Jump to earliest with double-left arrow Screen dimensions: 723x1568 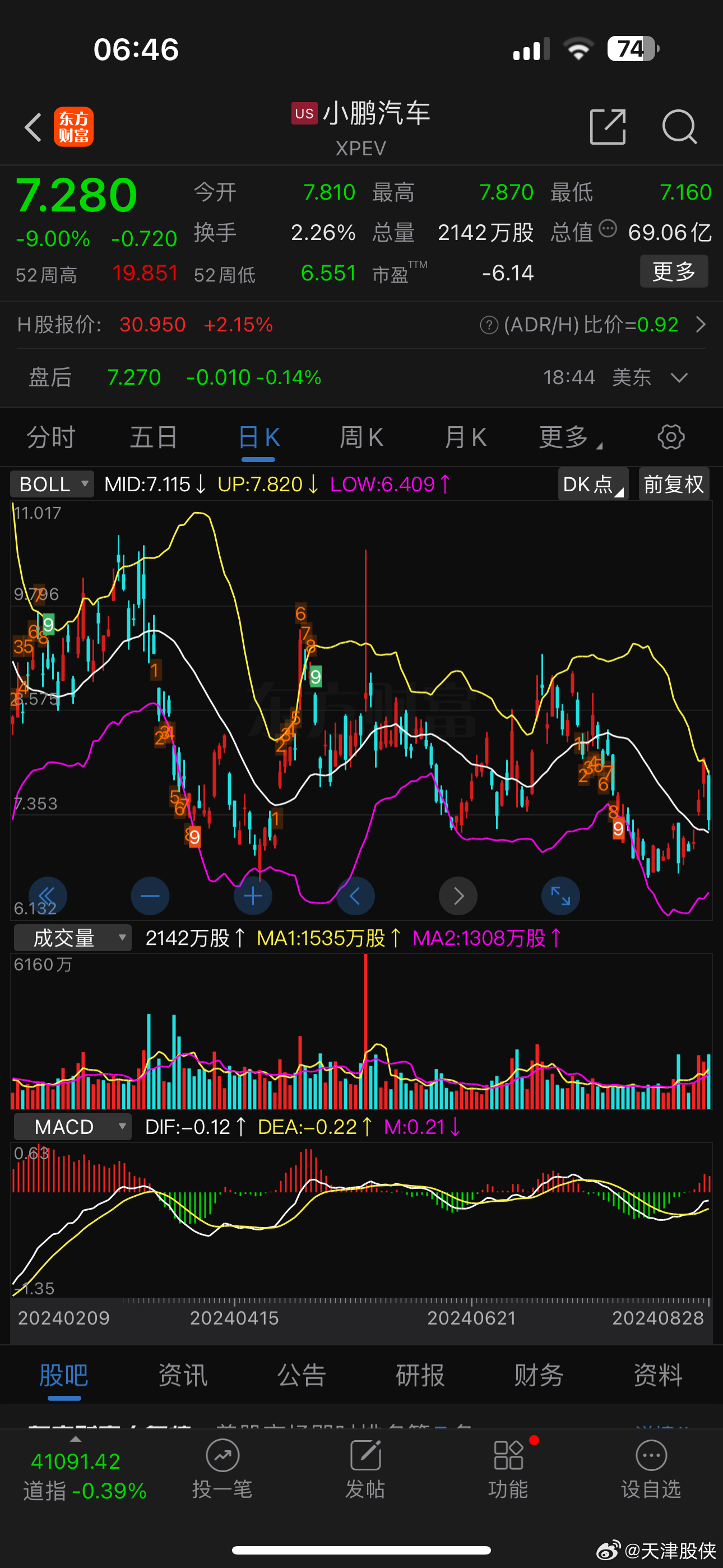[x=48, y=896]
